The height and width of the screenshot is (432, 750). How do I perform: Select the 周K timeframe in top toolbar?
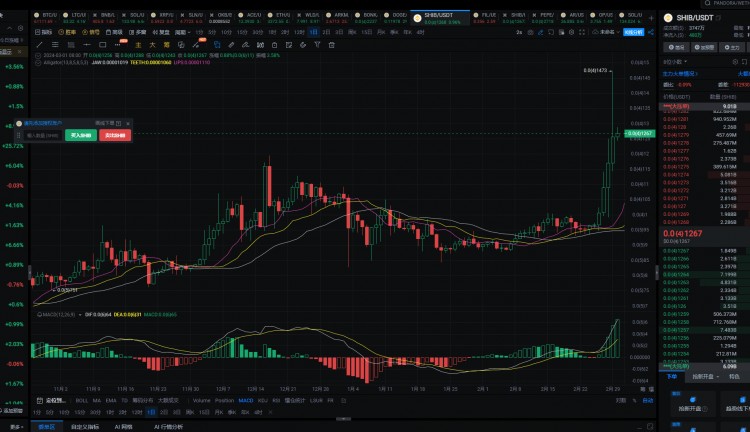(353, 32)
